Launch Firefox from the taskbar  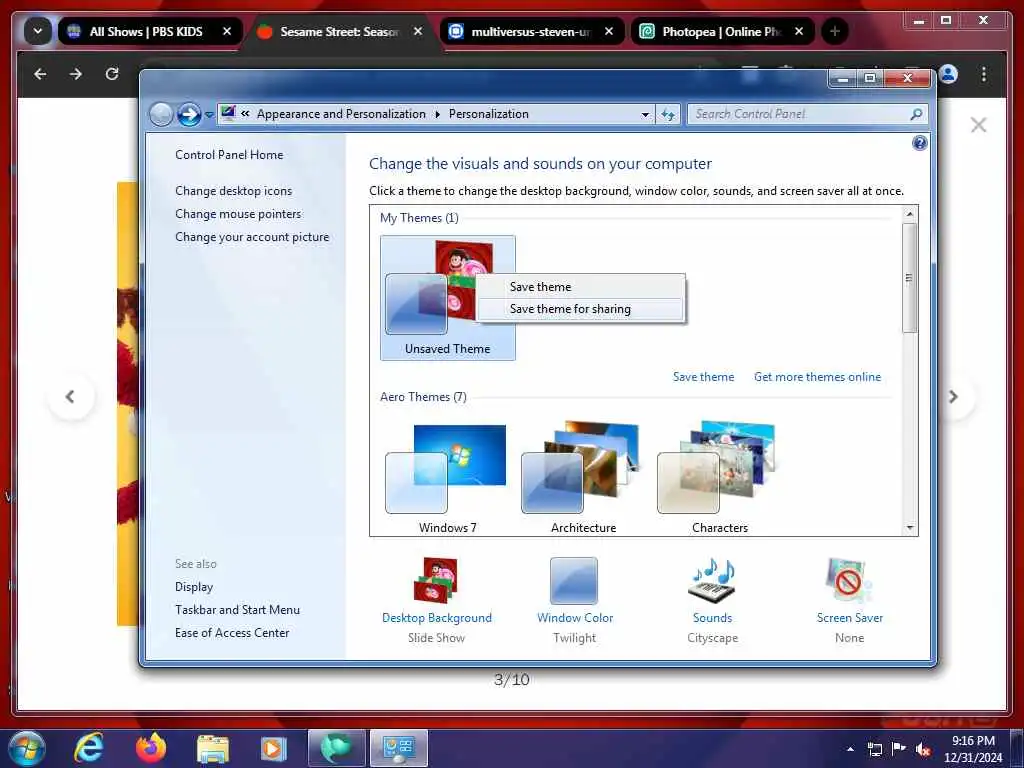click(151, 748)
